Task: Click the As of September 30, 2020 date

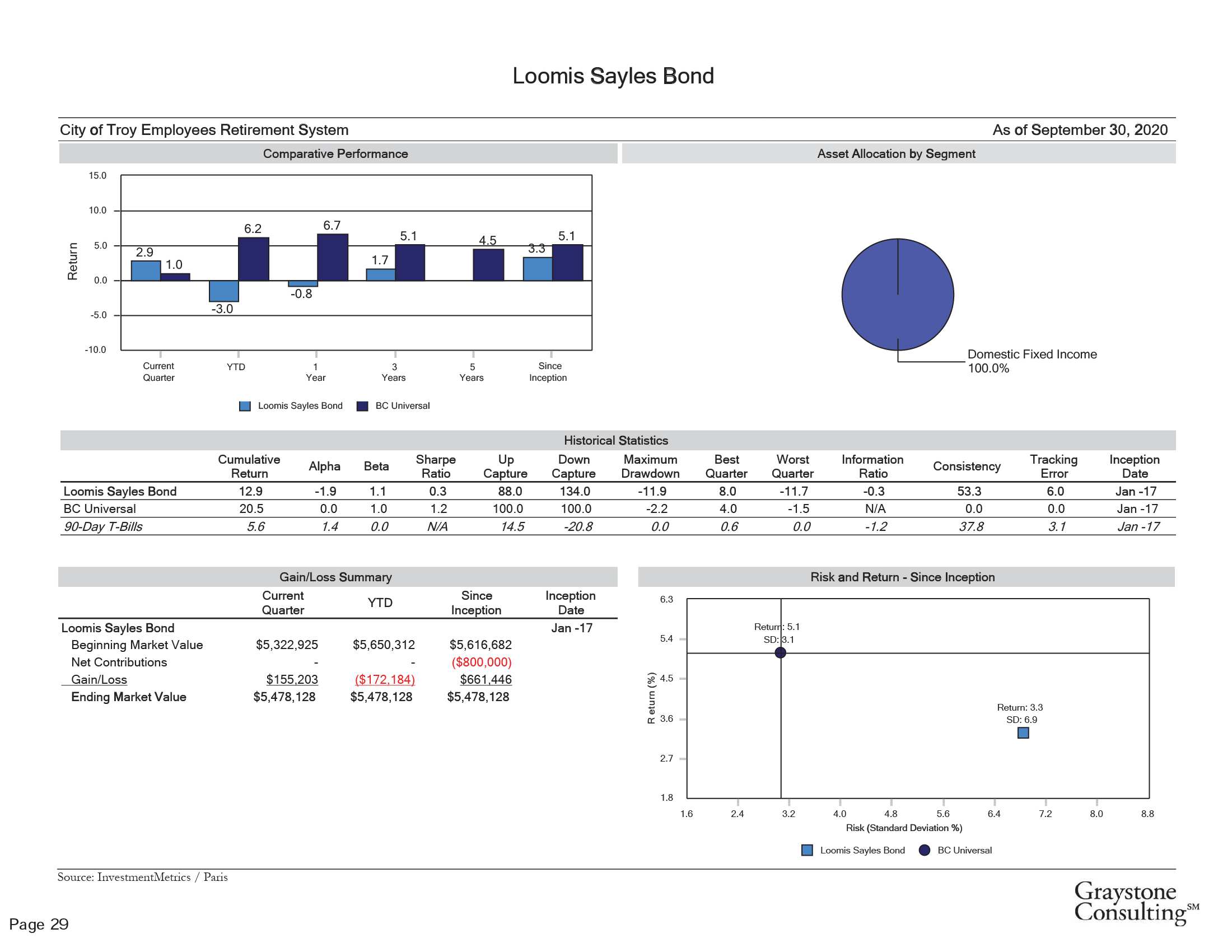Action: [1080, 130]
